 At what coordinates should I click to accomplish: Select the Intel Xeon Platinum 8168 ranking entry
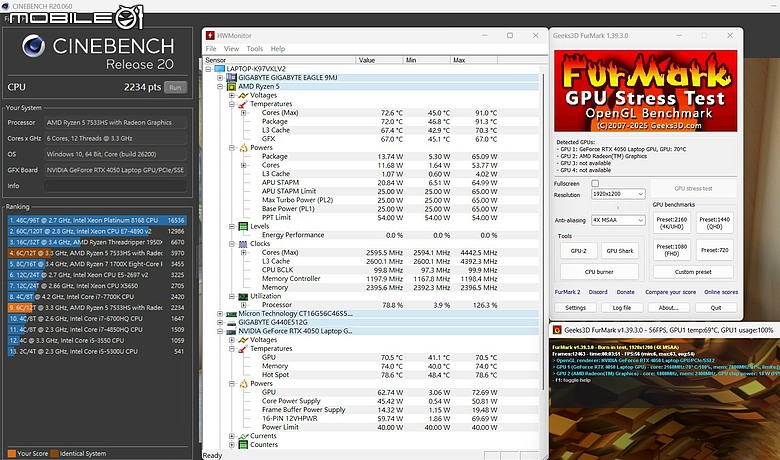[x=97, y=220]
